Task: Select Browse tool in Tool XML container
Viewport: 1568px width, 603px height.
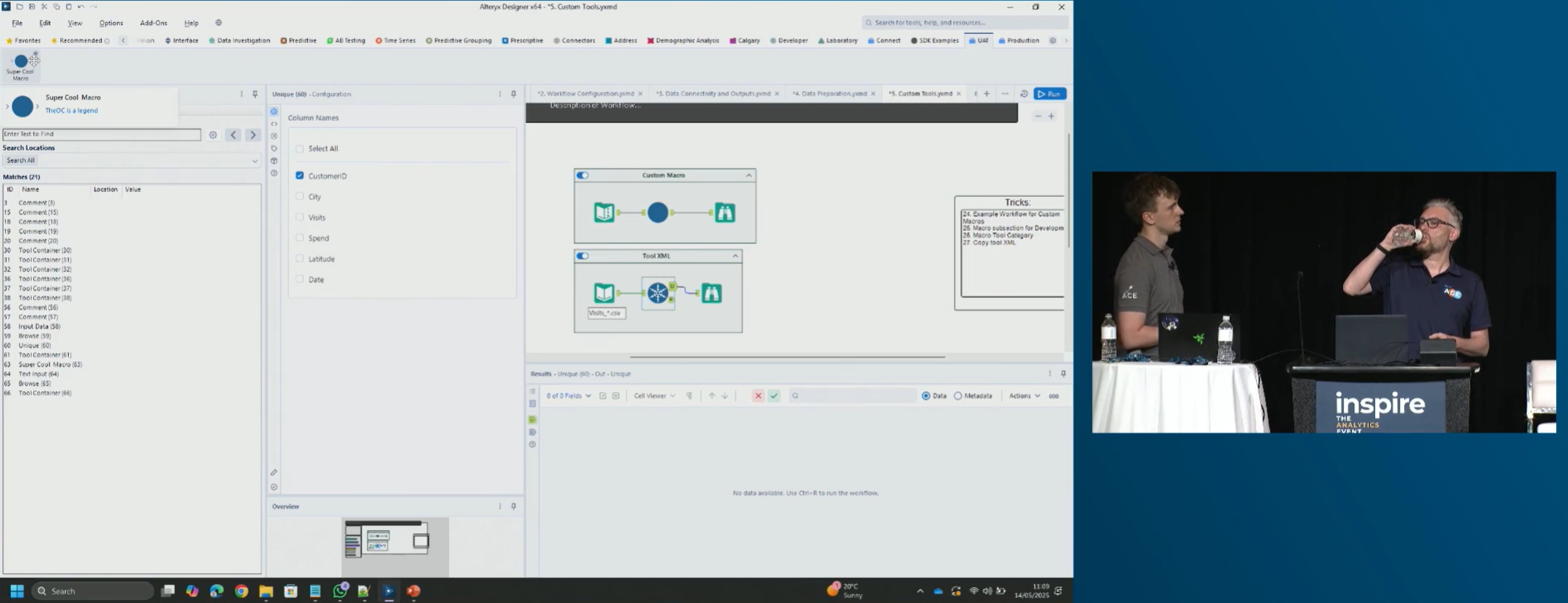Action: [711, 293]
